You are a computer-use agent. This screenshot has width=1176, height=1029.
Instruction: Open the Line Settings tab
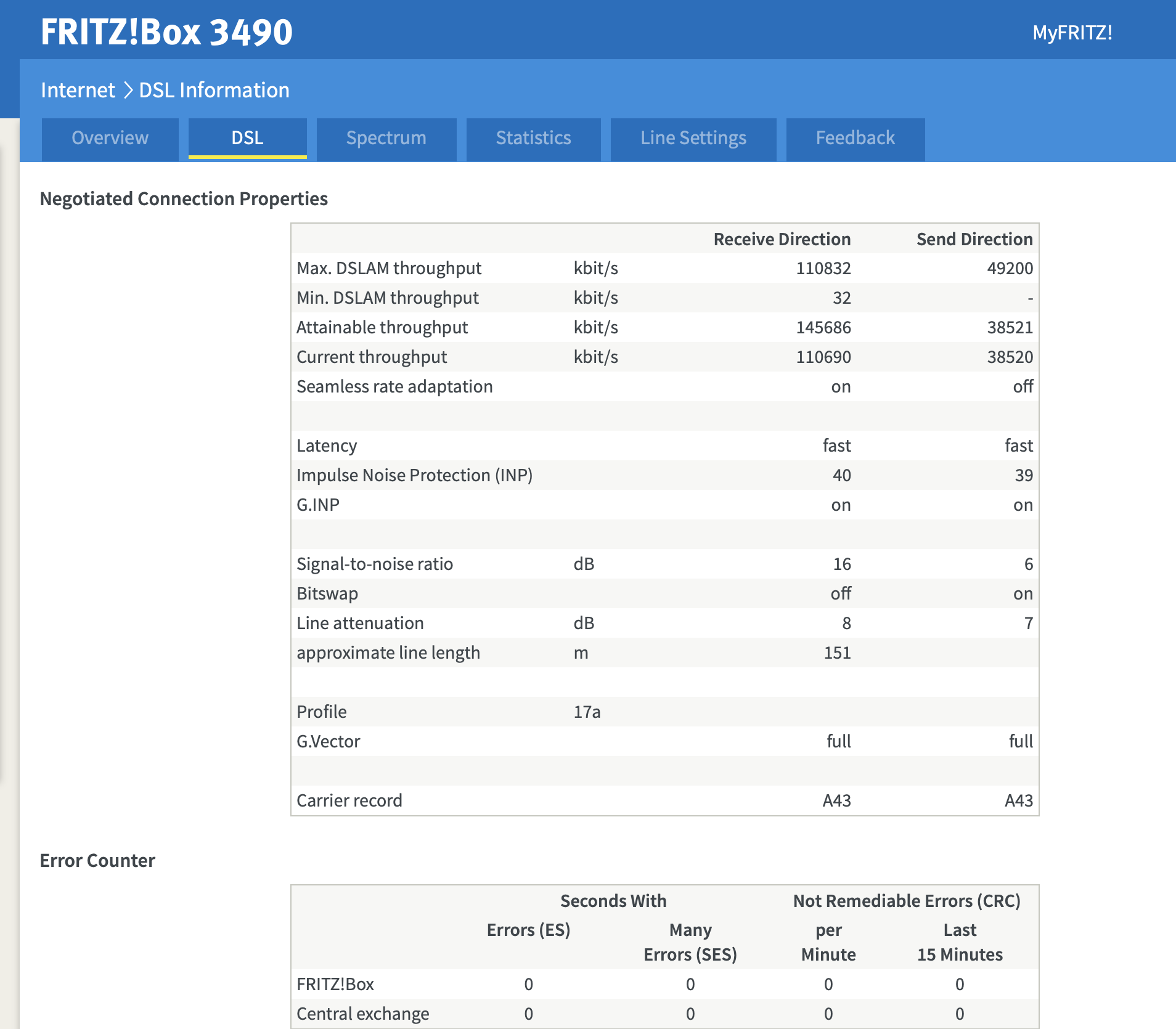click(x=693, y=138)
